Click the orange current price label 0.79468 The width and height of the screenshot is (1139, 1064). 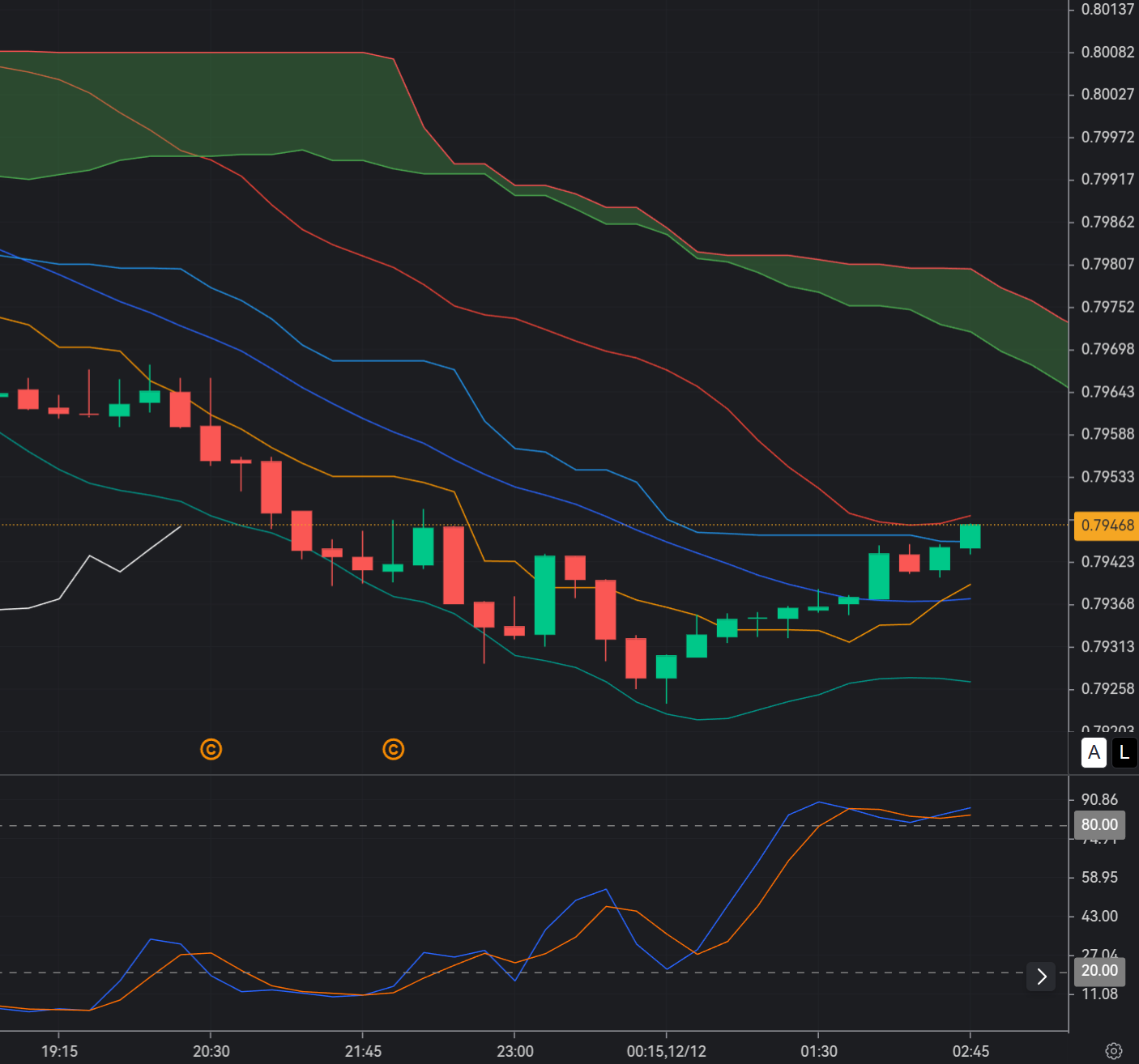[x=1107, y=526]
